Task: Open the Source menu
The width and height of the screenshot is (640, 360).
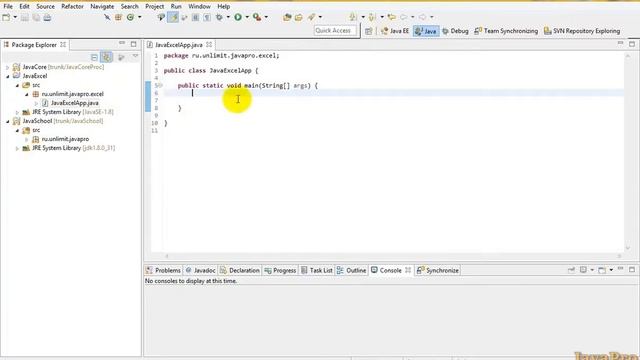Action: pyautogui.click(x=45, y=7)
